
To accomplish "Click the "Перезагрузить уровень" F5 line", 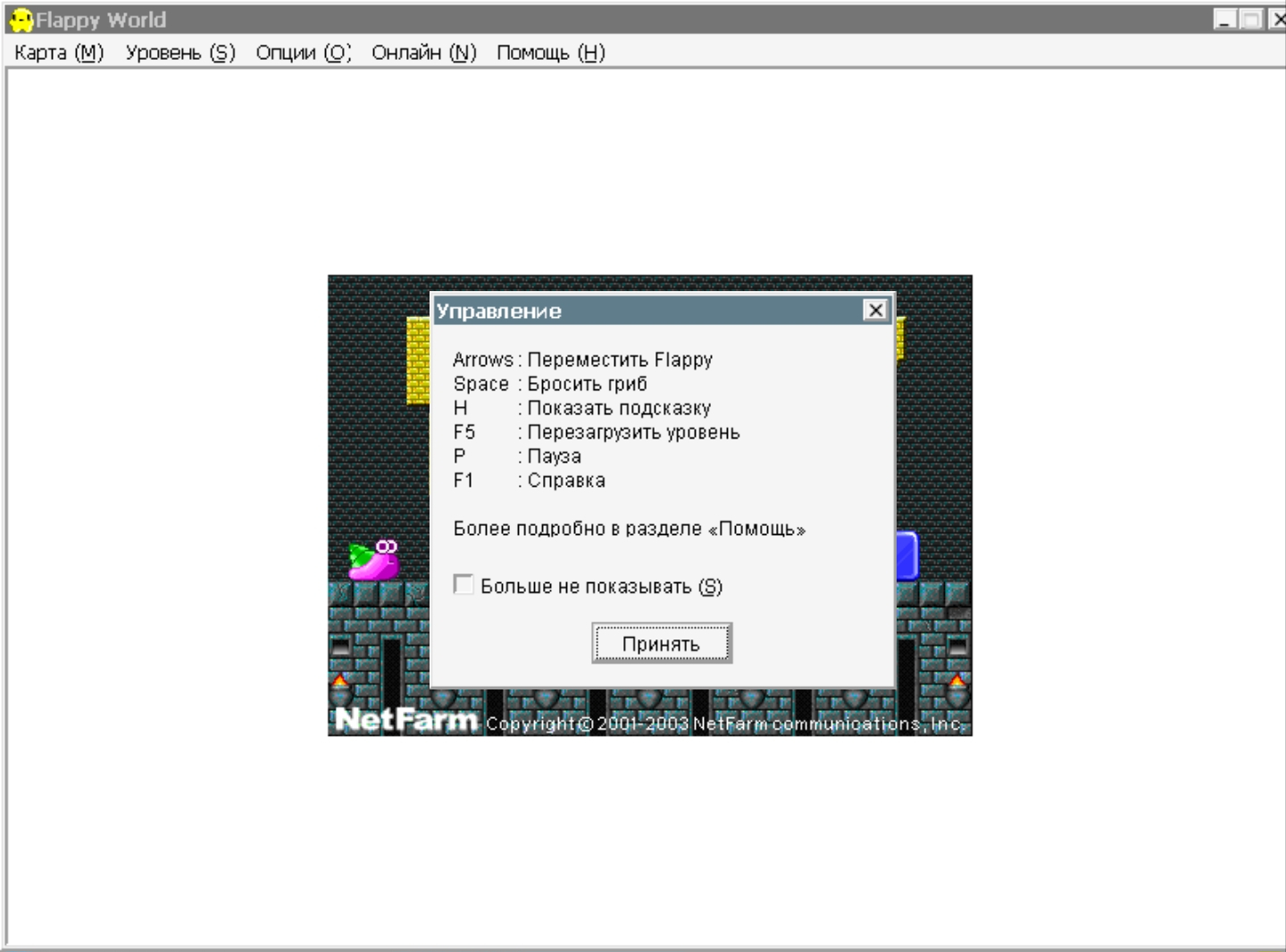I will [x=597, y=432].
